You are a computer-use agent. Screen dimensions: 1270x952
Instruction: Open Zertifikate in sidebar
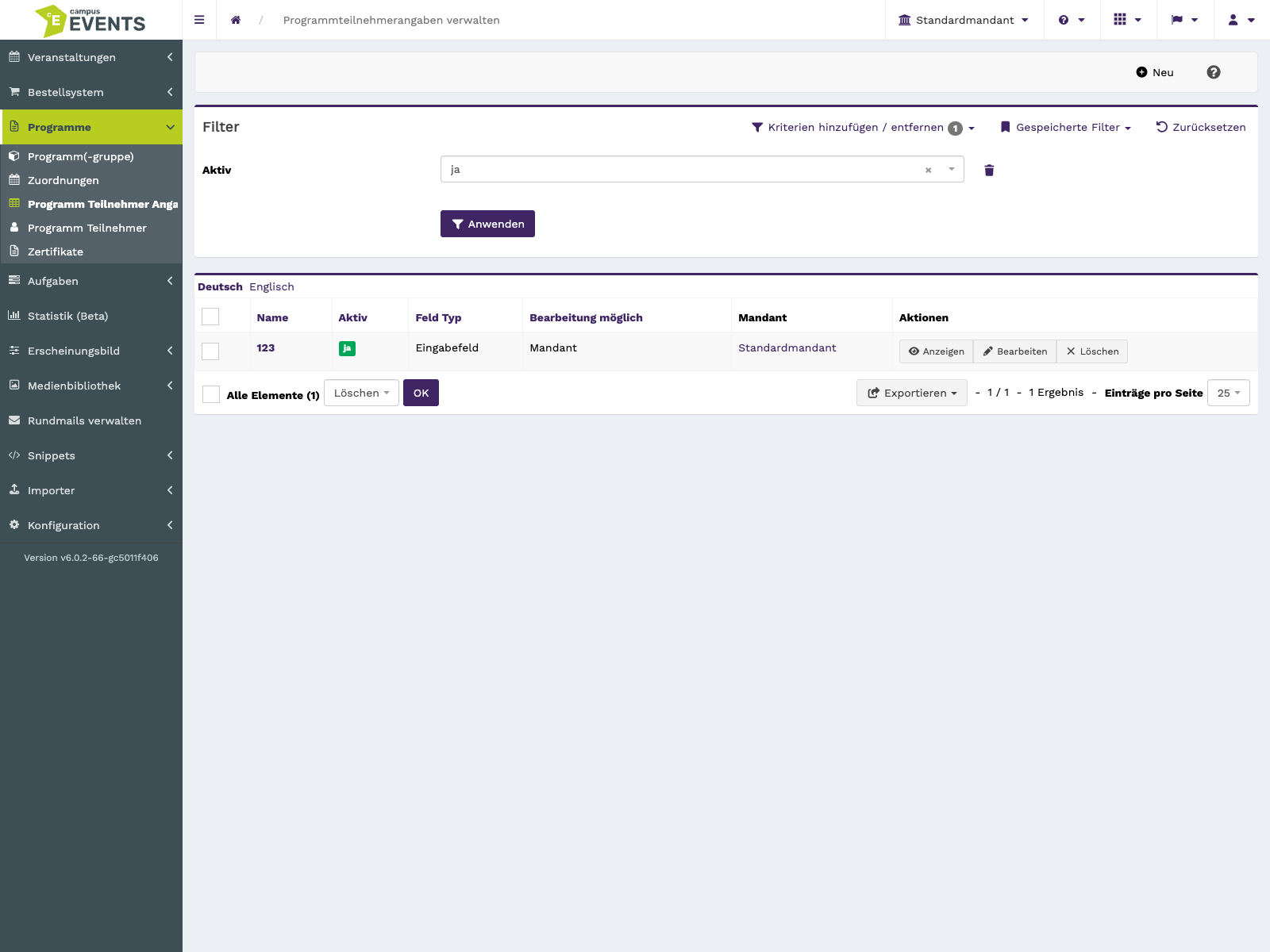(91, 251)
